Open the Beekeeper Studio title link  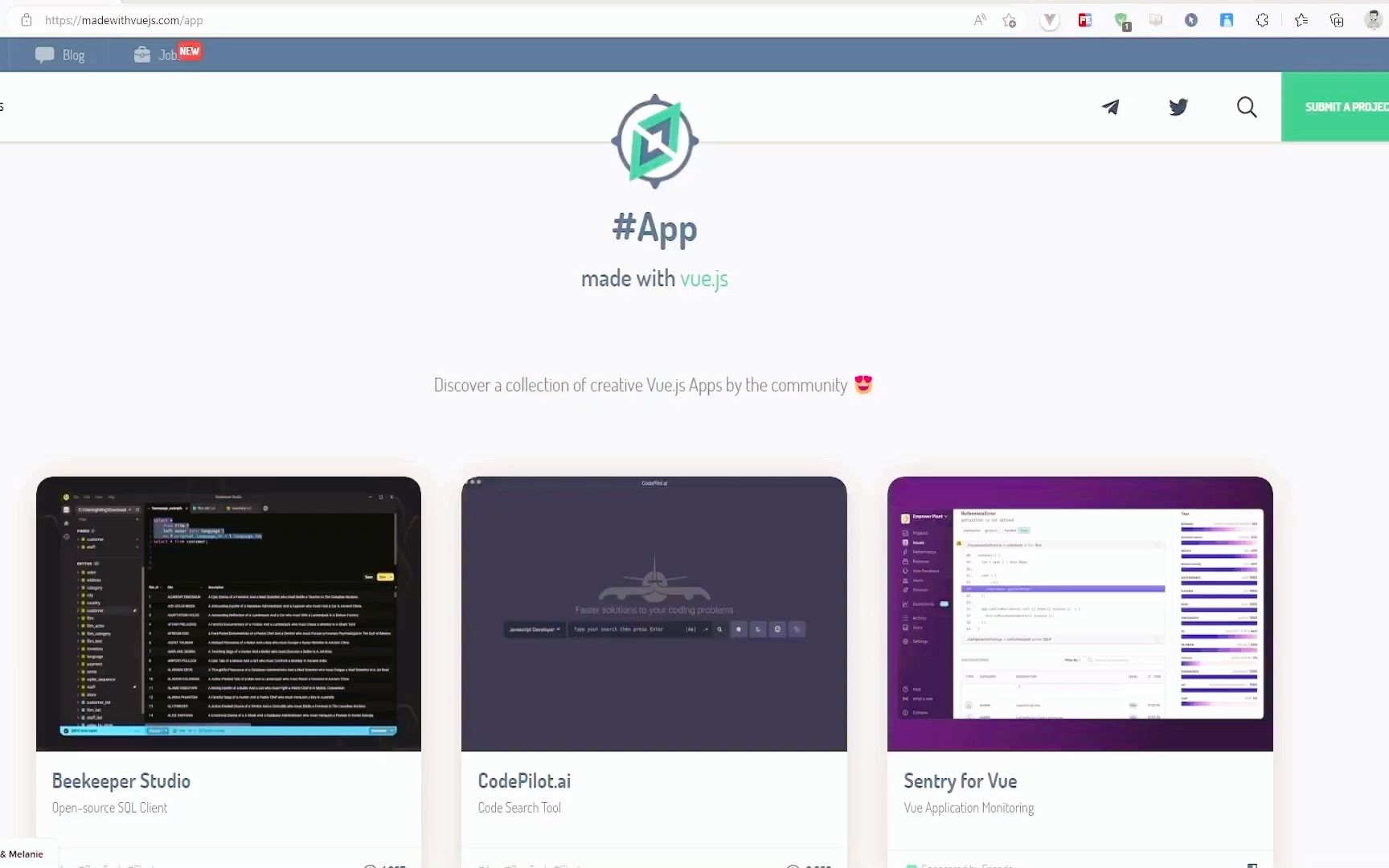(x=121, y=781)
